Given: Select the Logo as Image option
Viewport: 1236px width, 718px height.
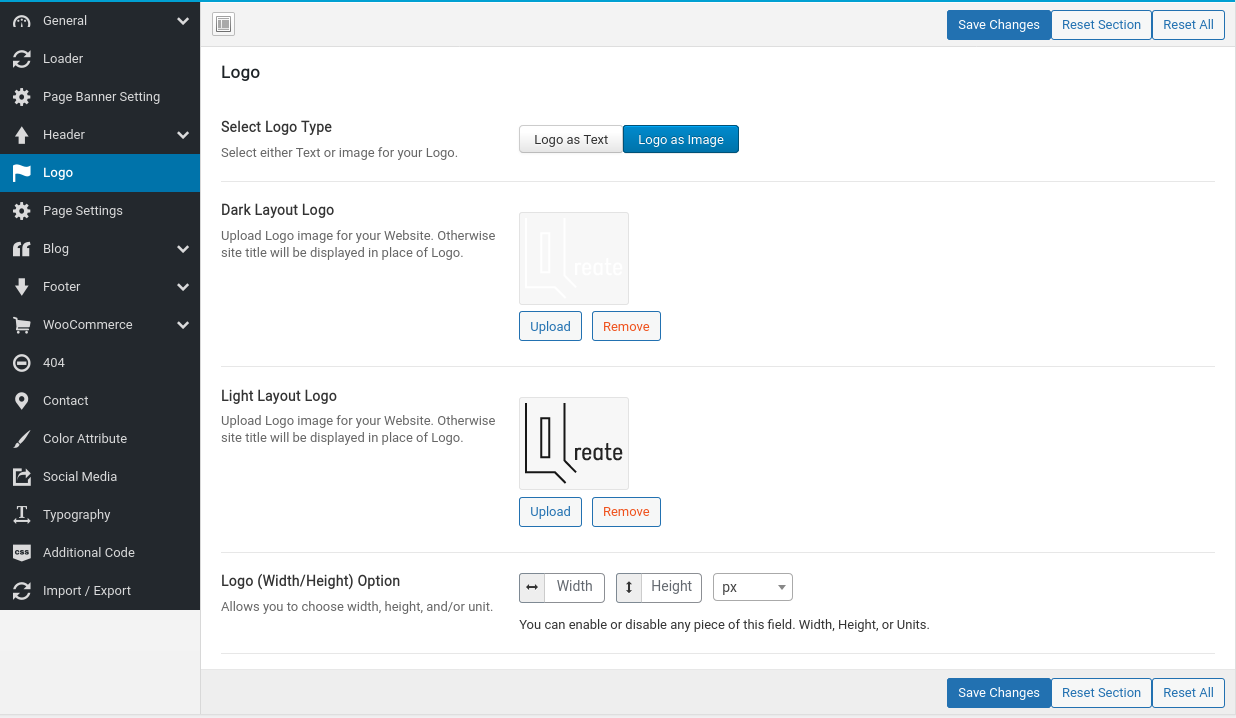Looking at the screenshot, I should pyautogui.click(x=681, y=139).
